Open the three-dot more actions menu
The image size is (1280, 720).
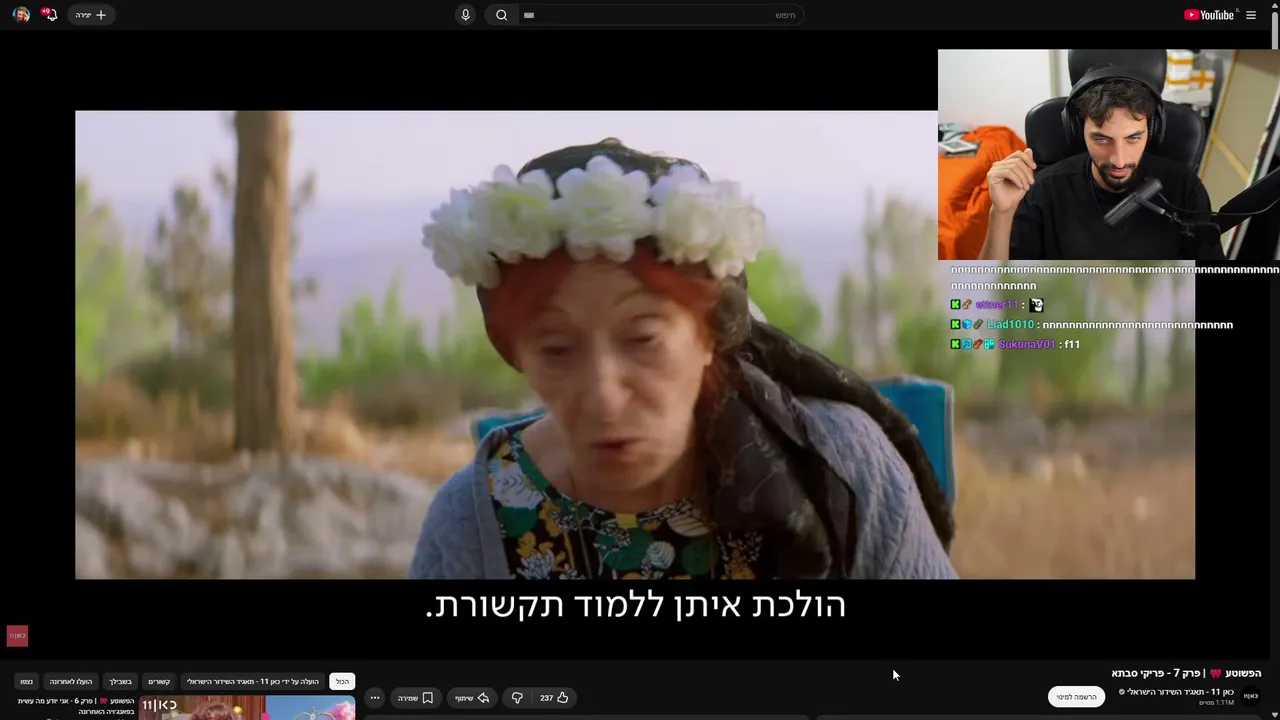coord(375,698)
